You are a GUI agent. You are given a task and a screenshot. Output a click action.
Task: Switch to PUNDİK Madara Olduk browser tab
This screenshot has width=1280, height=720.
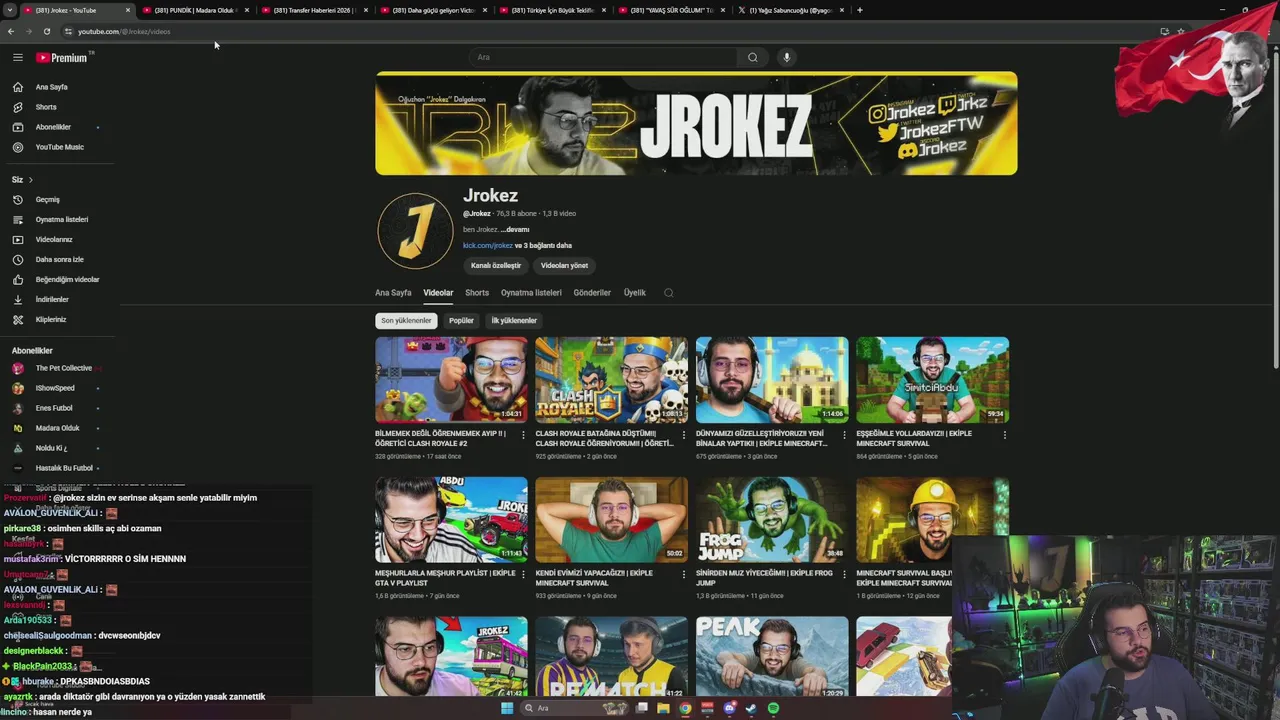(x=194, y=10)
